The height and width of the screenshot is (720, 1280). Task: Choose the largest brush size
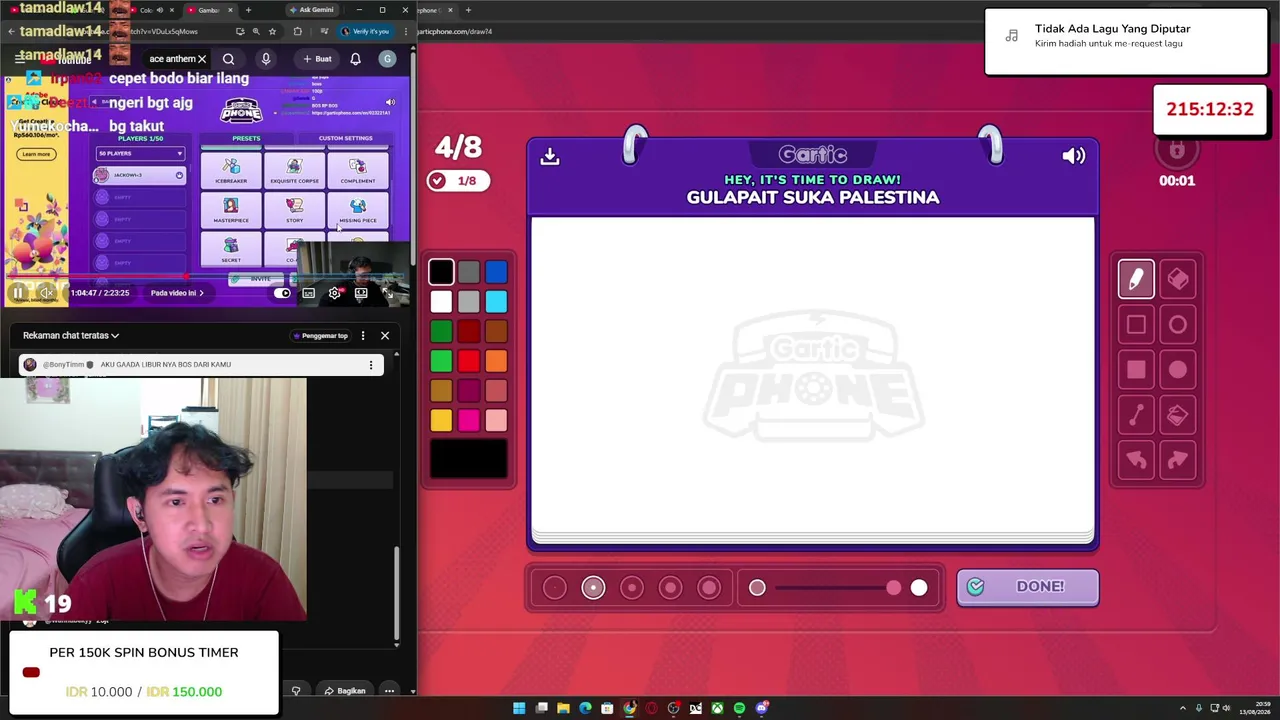tap(709, 588)
